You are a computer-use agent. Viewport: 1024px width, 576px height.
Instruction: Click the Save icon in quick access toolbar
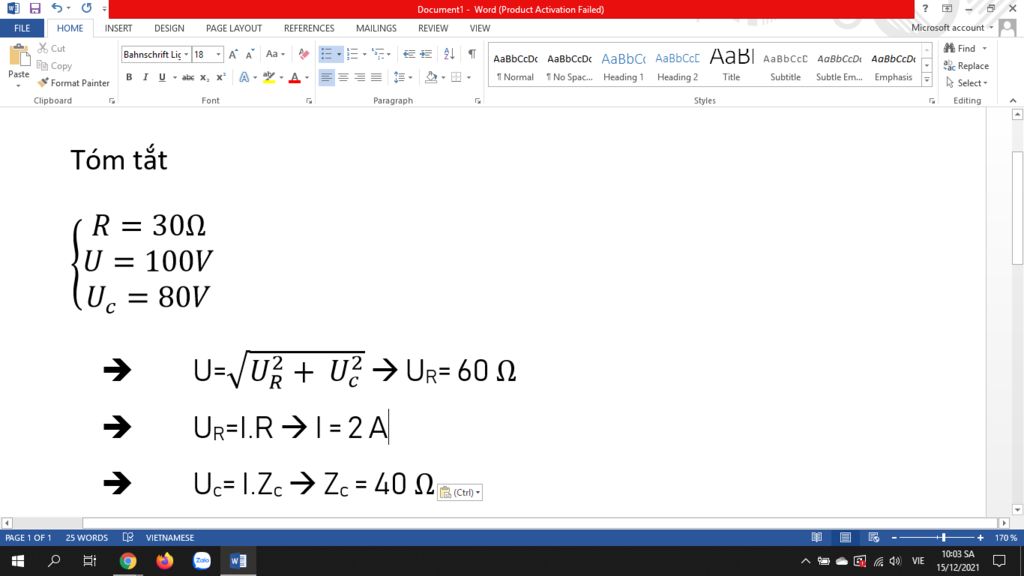[35, 8]
